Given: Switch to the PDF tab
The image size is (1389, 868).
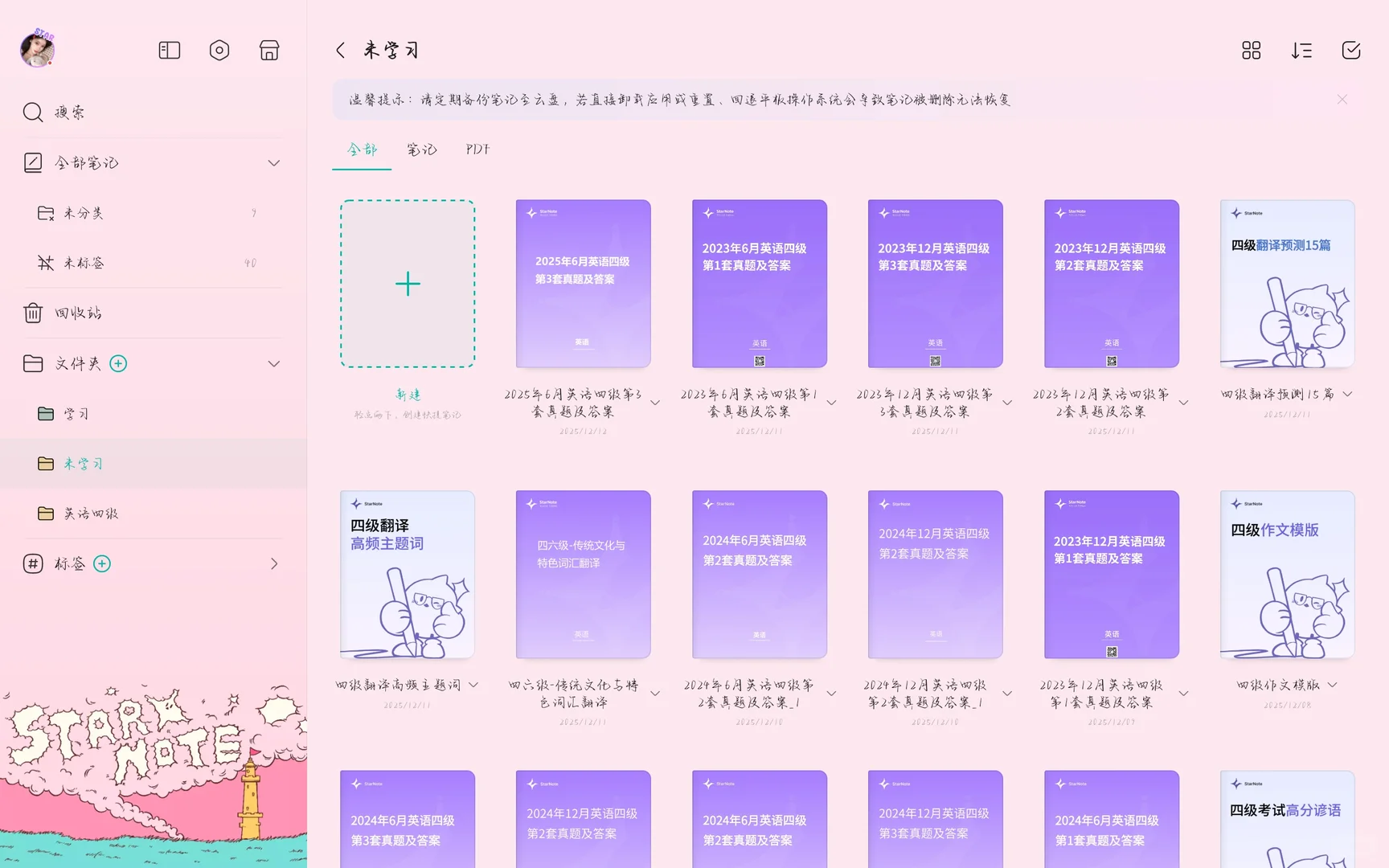Looking at the screenshot, I should tap(476, 149).
